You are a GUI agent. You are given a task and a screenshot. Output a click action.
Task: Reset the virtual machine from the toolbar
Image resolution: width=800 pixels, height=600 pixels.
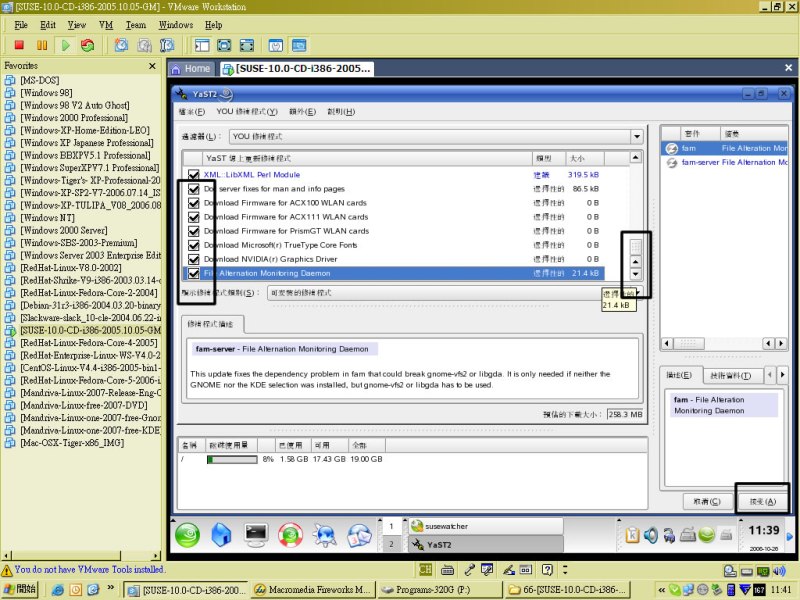88,45
